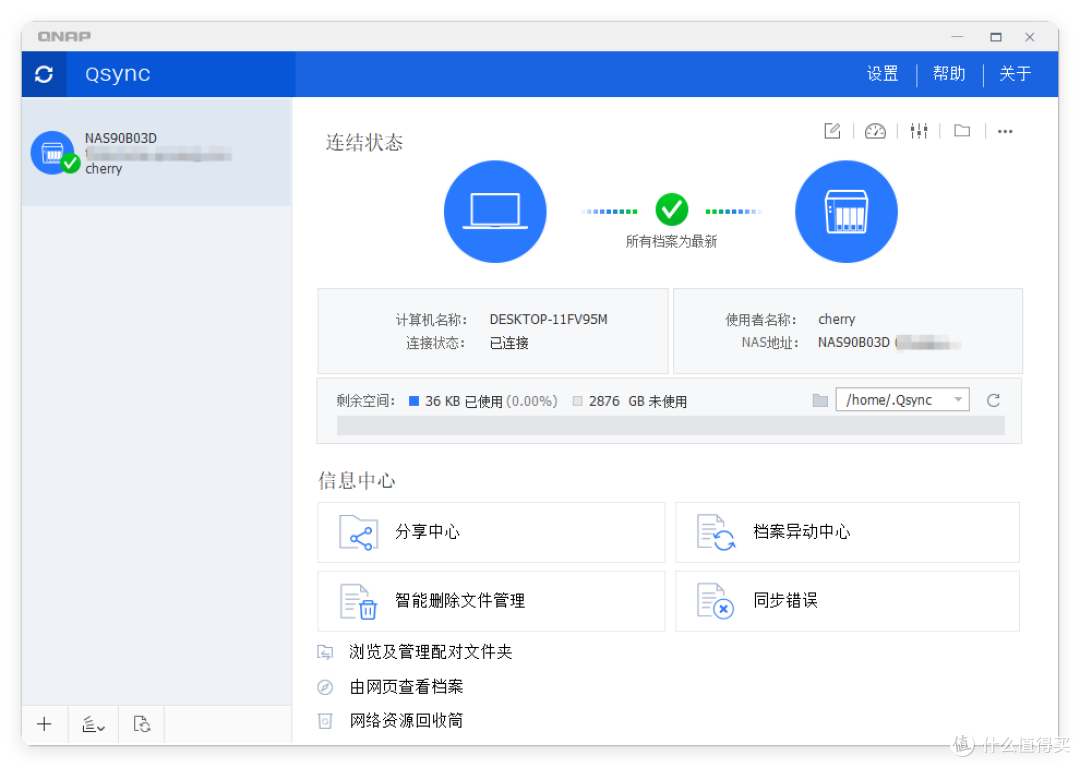Maximize the Qsync window
The image size is (1080, 767).
995,37
